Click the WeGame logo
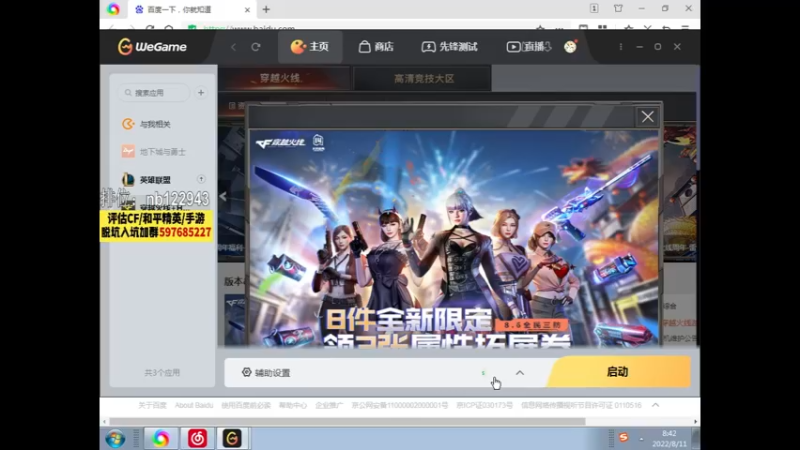The height and width of the screenshot is (450, 800). (x=152, y=46)
